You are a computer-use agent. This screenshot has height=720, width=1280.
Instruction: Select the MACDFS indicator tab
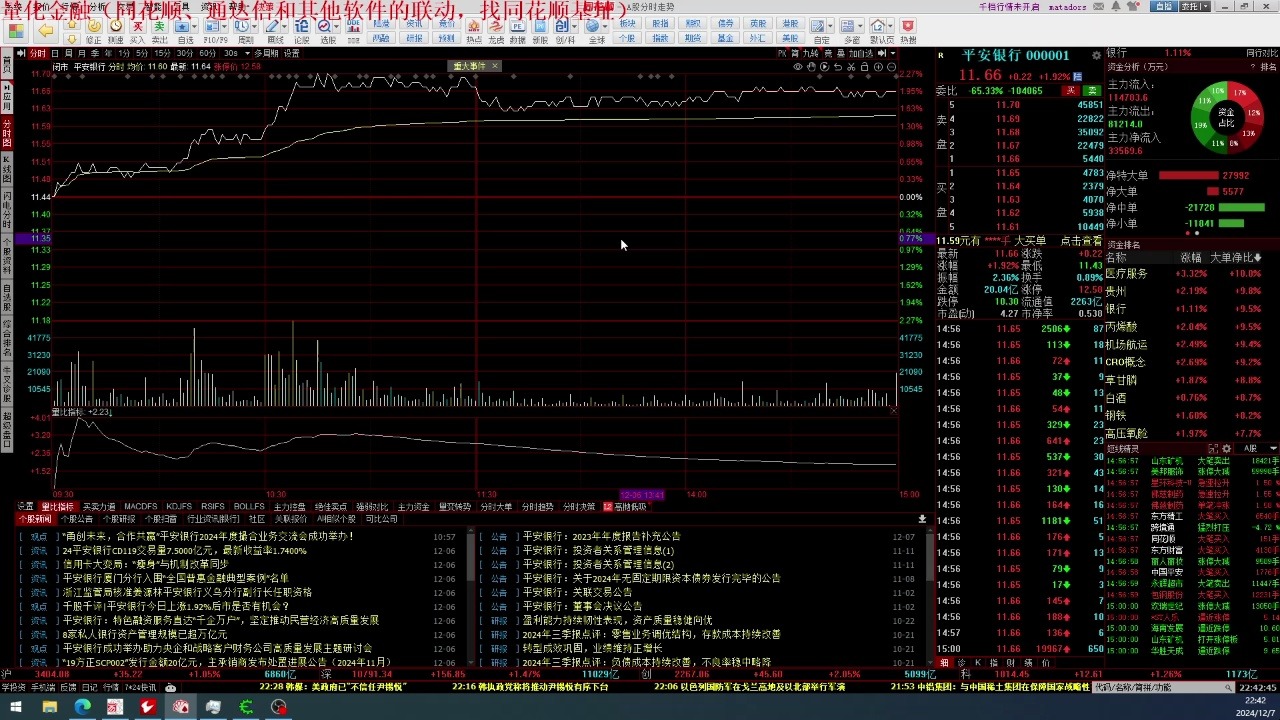(x=141, y=507)
